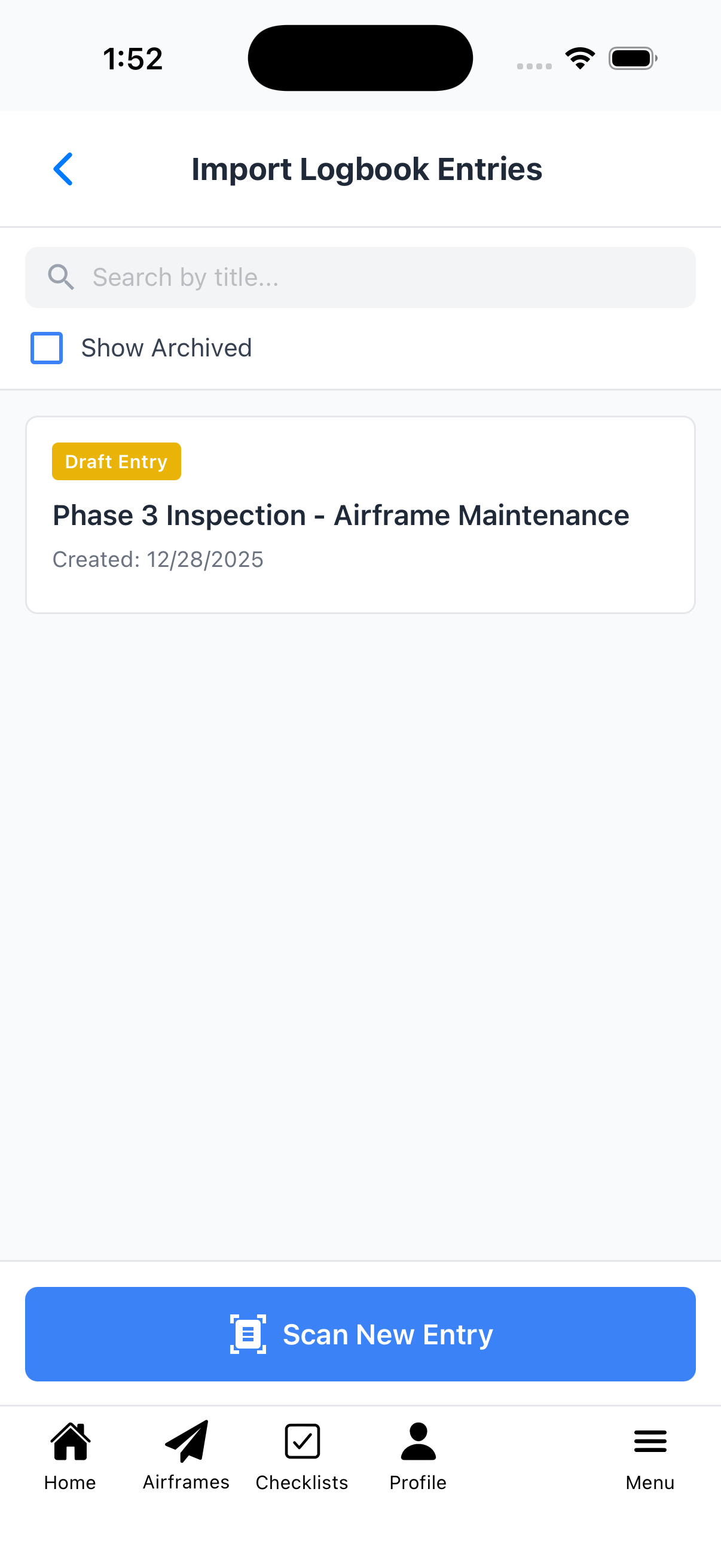This screenshot has height=1568, width=721.
Task: Click the scan icon on Scan New Entry button
Action: 248,1334
